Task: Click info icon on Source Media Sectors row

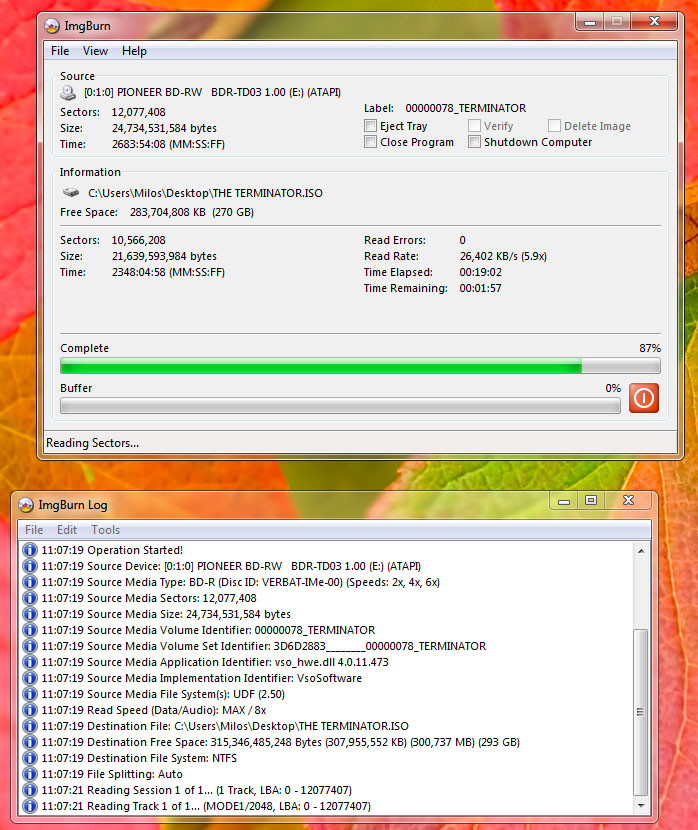Action: click(30, 598)
